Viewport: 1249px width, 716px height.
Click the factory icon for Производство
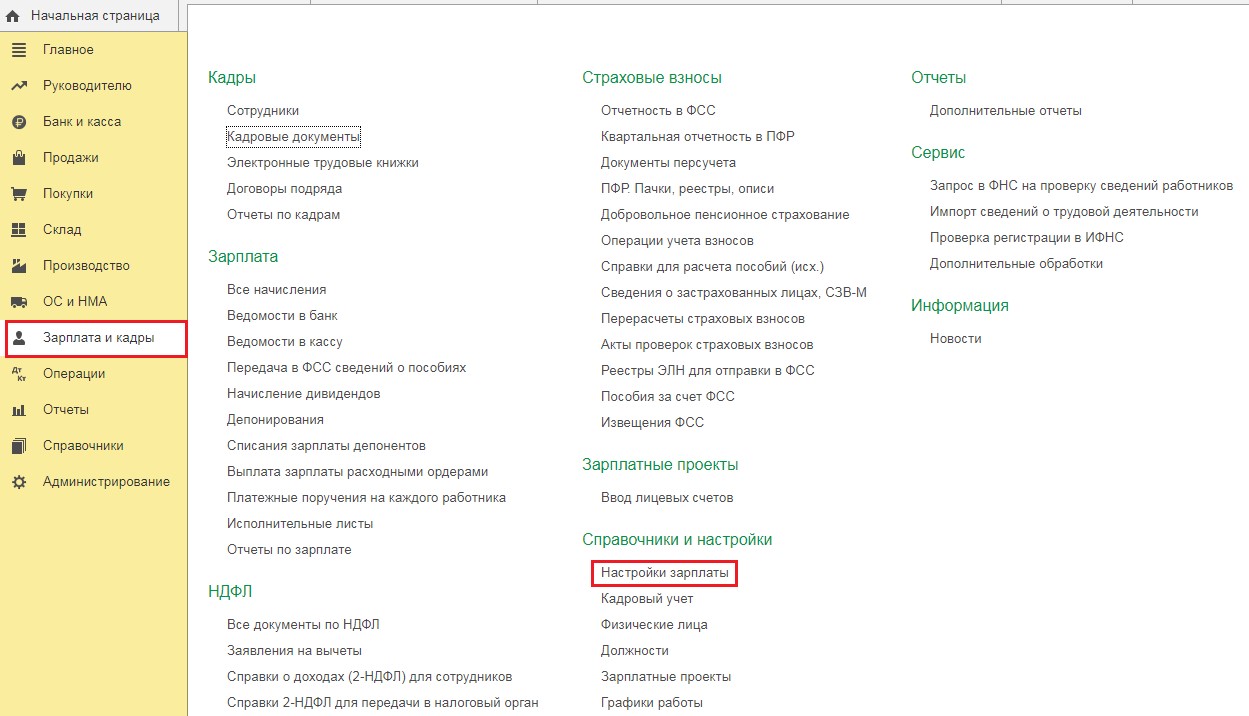click(x=18, y=266)
